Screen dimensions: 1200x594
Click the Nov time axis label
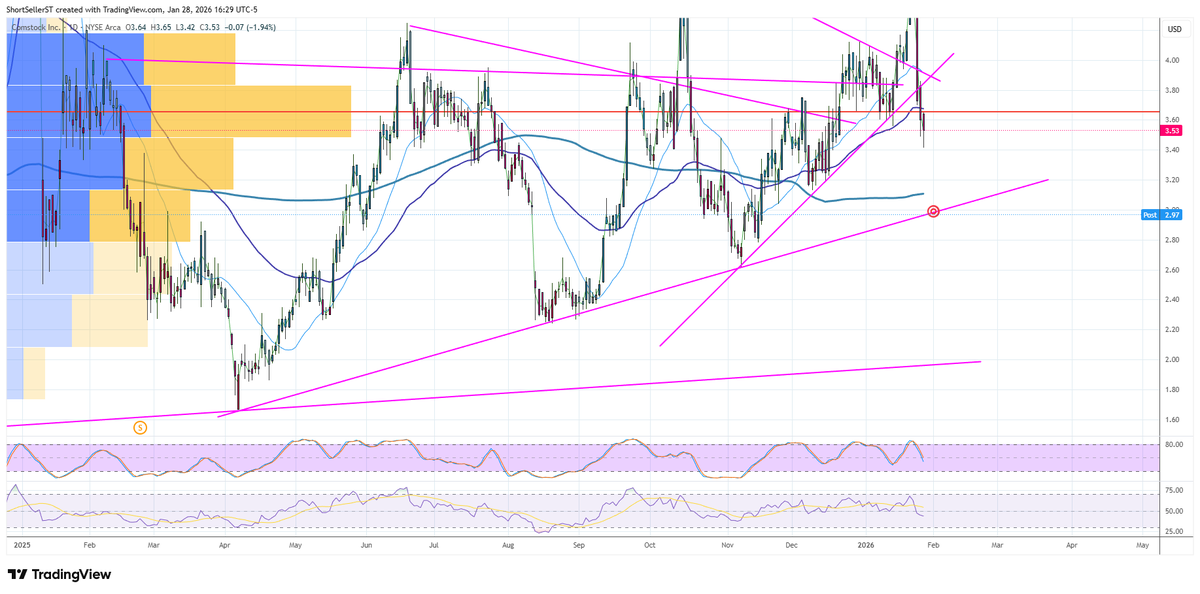pos(728,547)
